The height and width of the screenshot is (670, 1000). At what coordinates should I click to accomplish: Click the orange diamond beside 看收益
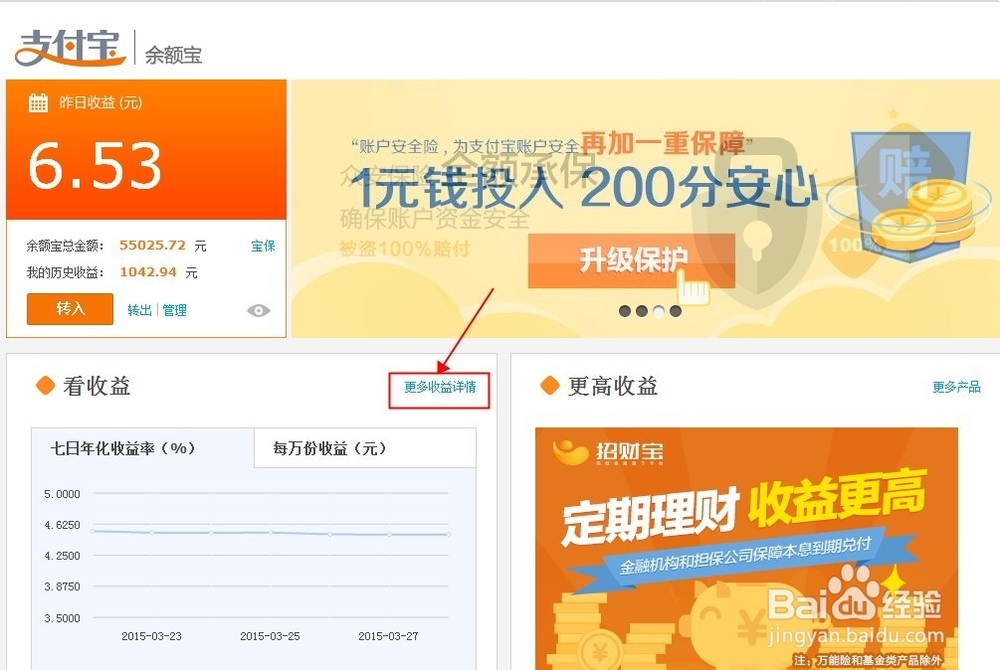(x=45, y=386)
